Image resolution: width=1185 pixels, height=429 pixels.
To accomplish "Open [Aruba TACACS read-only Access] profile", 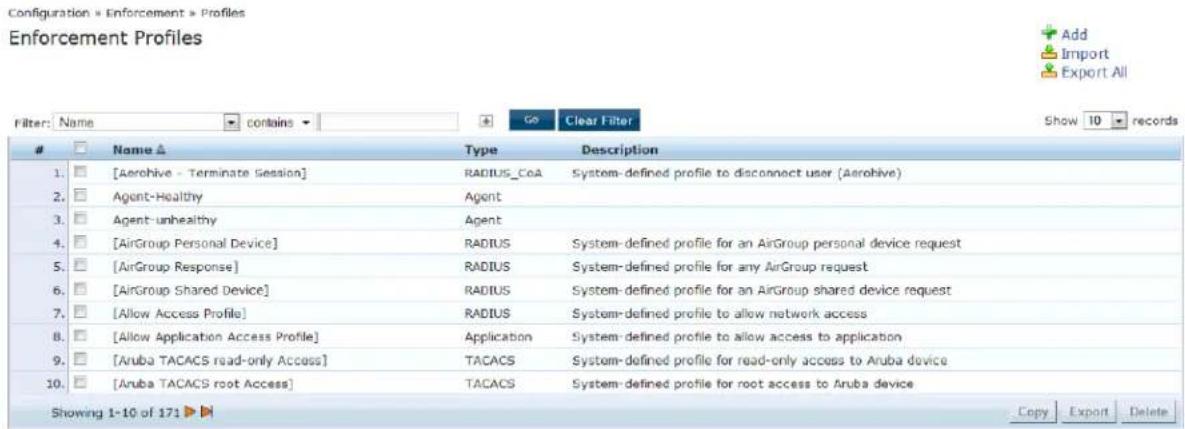I will pyautogui.click(x=219, y=361).
